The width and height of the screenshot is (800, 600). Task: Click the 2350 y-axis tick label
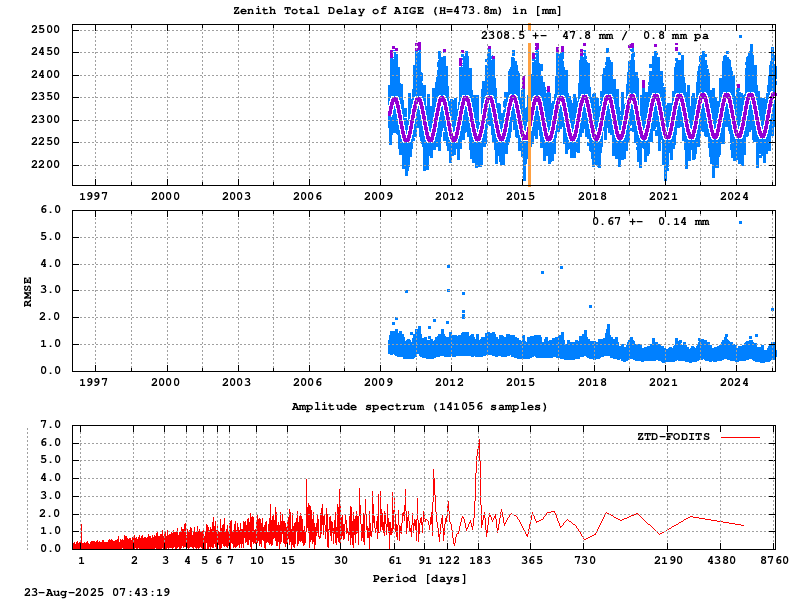click(x=45, y=96)
